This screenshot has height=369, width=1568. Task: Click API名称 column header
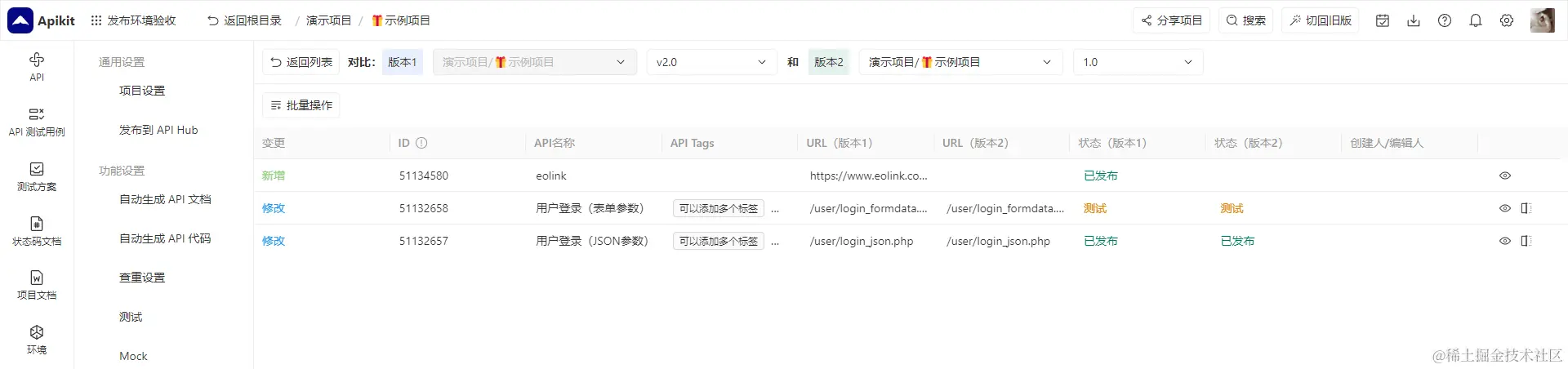coord(555,143)
